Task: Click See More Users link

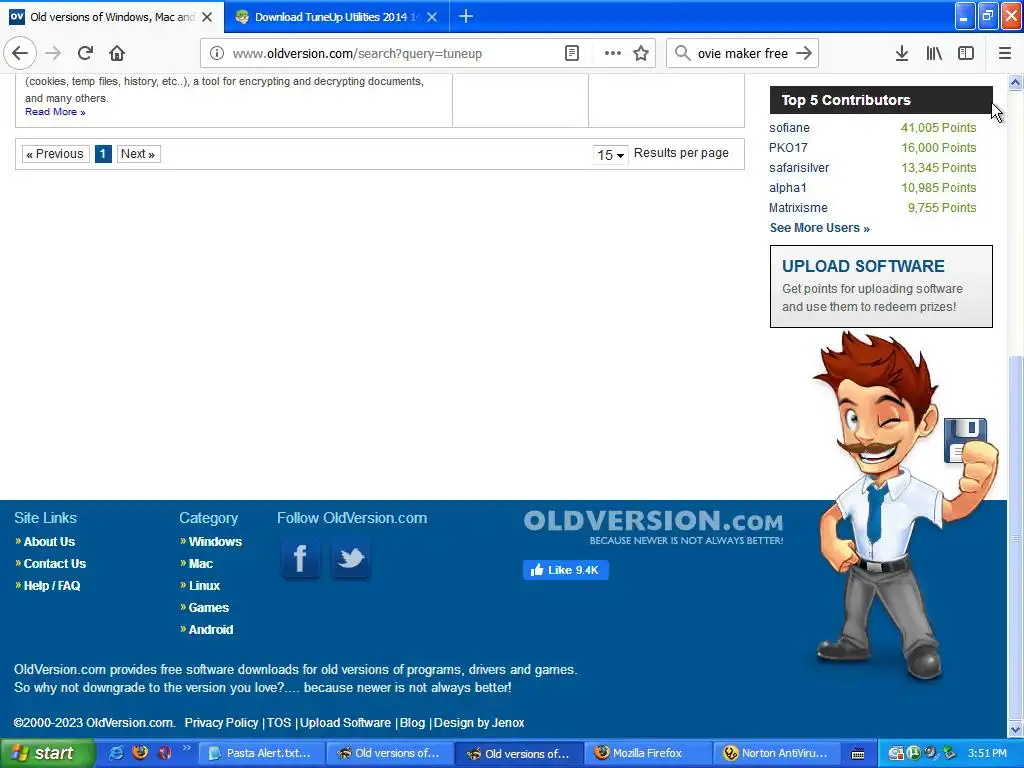Action: tap(820, 228)
